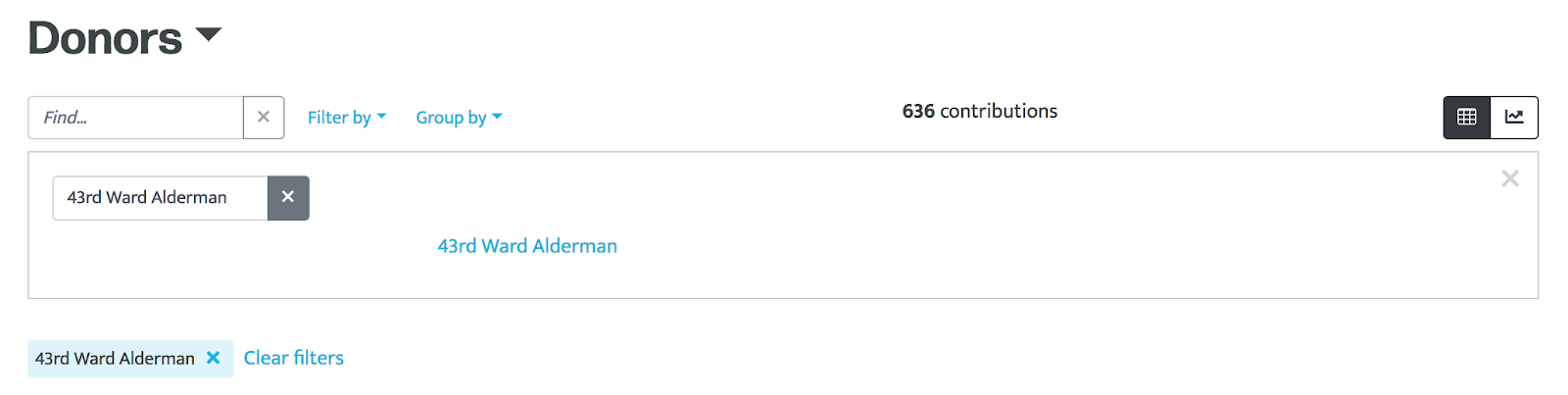Switch to the table grid view
Viewport: 1568px width, 395px height.
(x=1467, y=118)
